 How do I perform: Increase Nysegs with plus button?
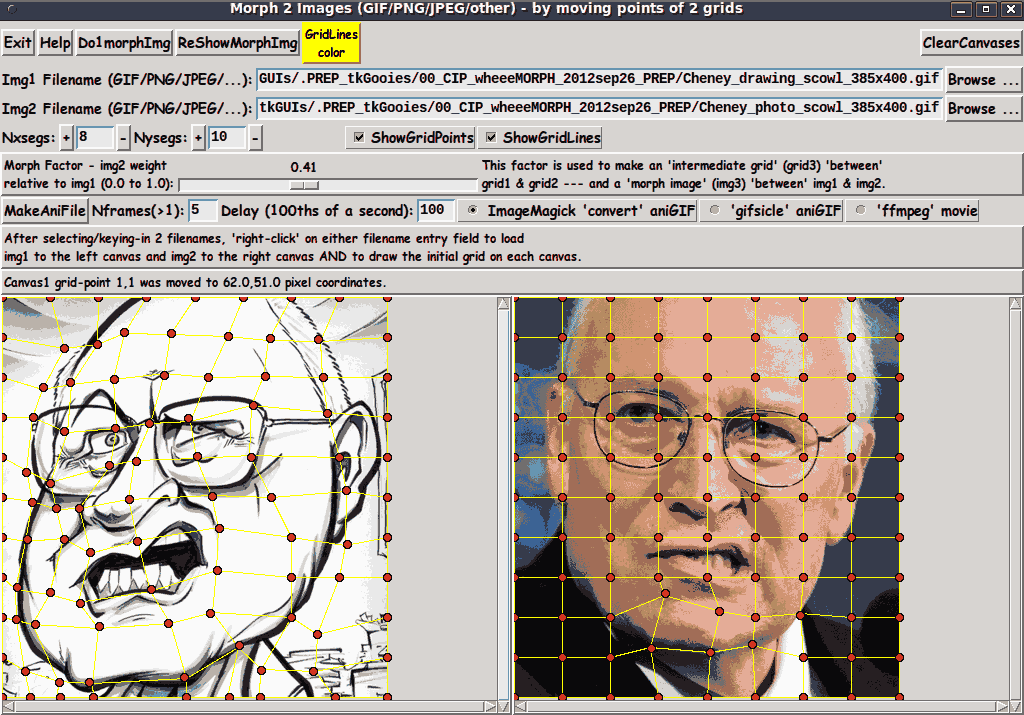coord(198,138)
